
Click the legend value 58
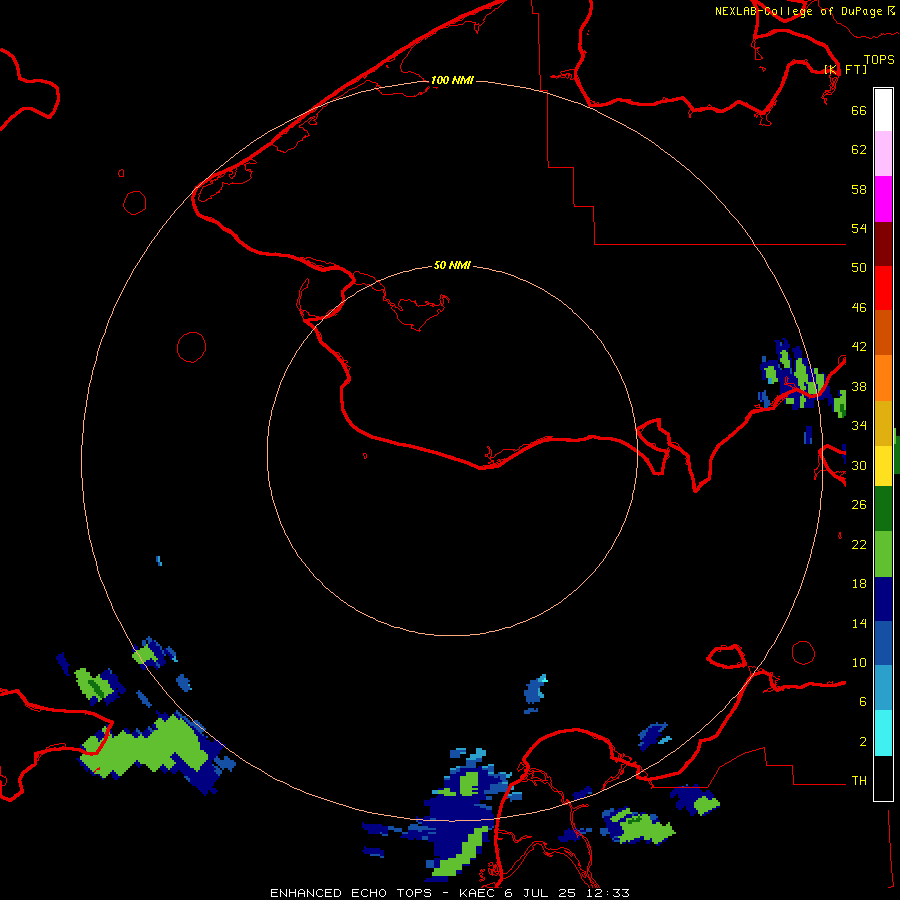(859, 189)
